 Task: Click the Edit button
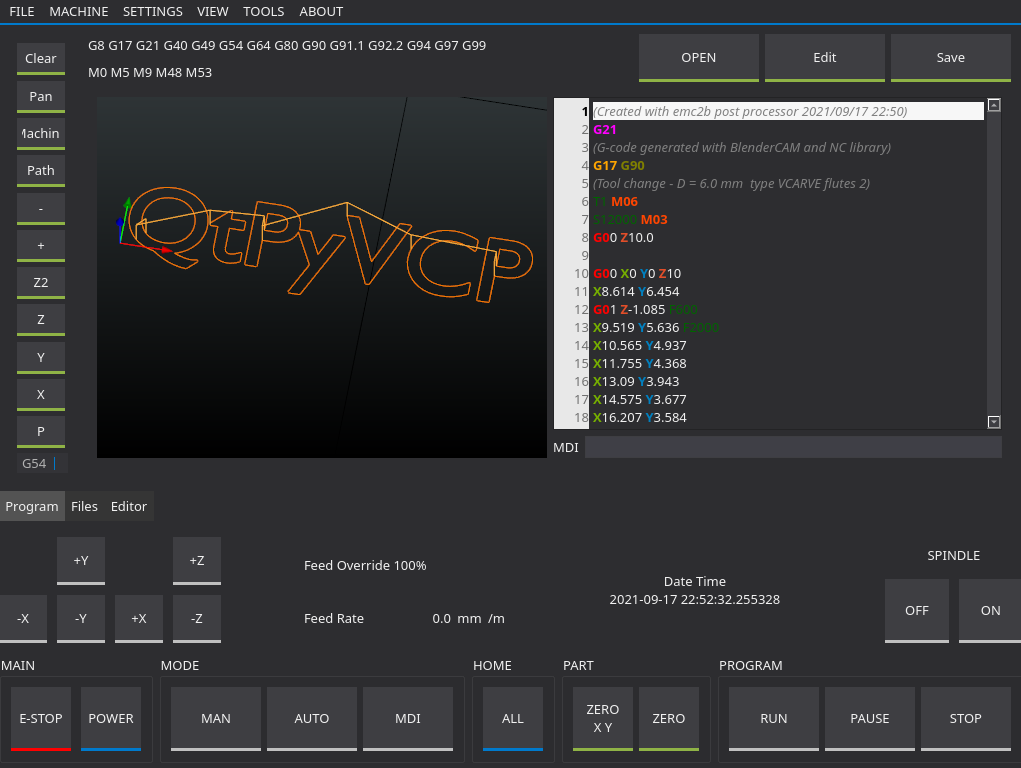(824, 58)
